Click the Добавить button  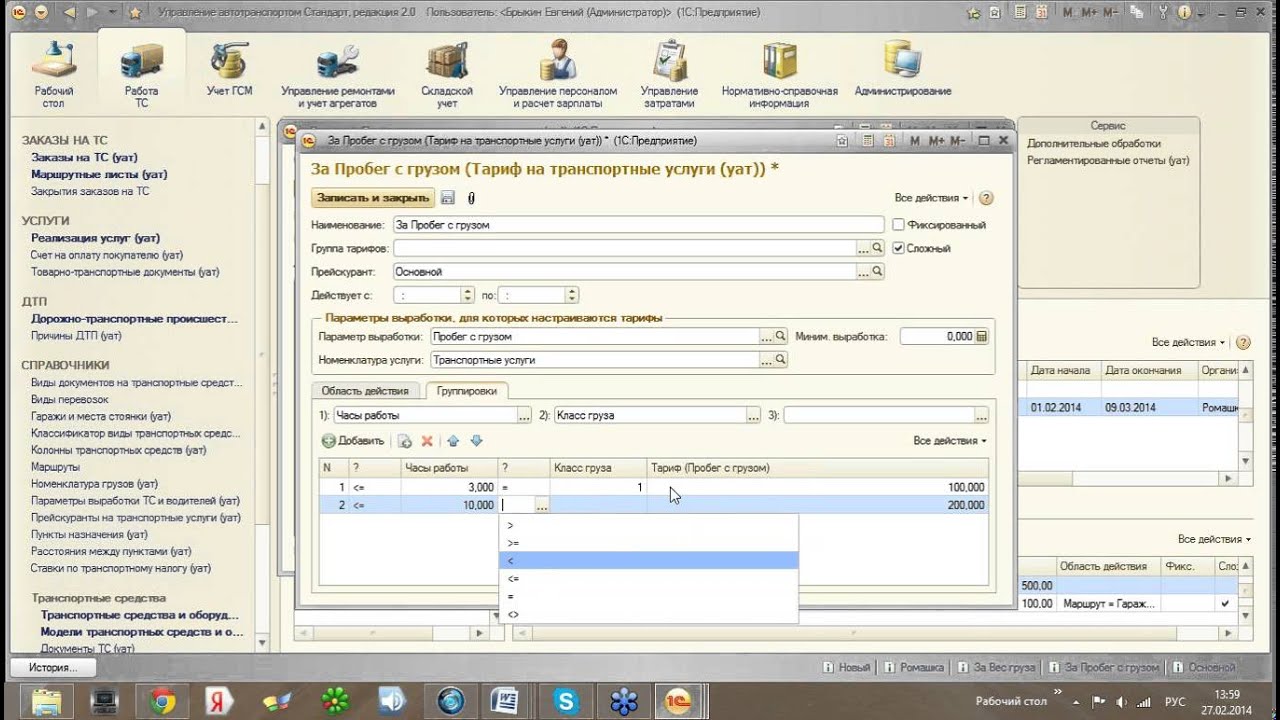point(353,441)
